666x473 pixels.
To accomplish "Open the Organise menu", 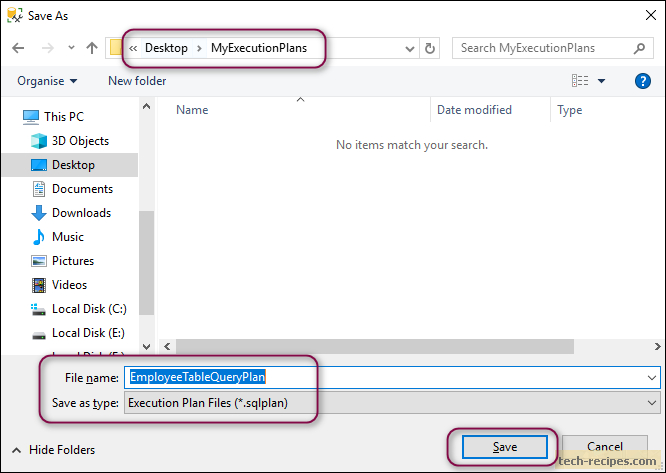I will pyautogui.click(x=47, y=81).
